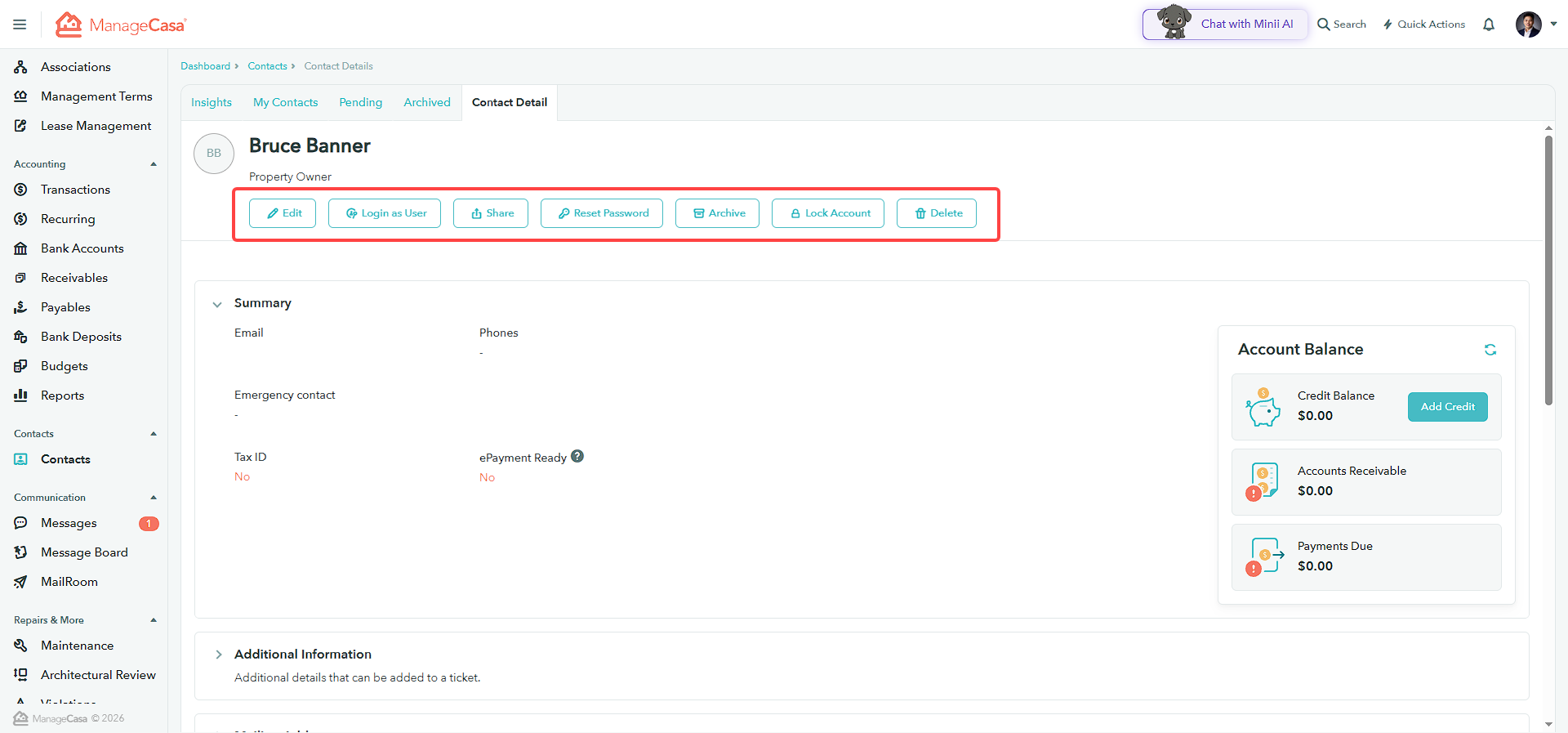Collapse the Summary section
Screen dimensions: 1568x733
217,304
